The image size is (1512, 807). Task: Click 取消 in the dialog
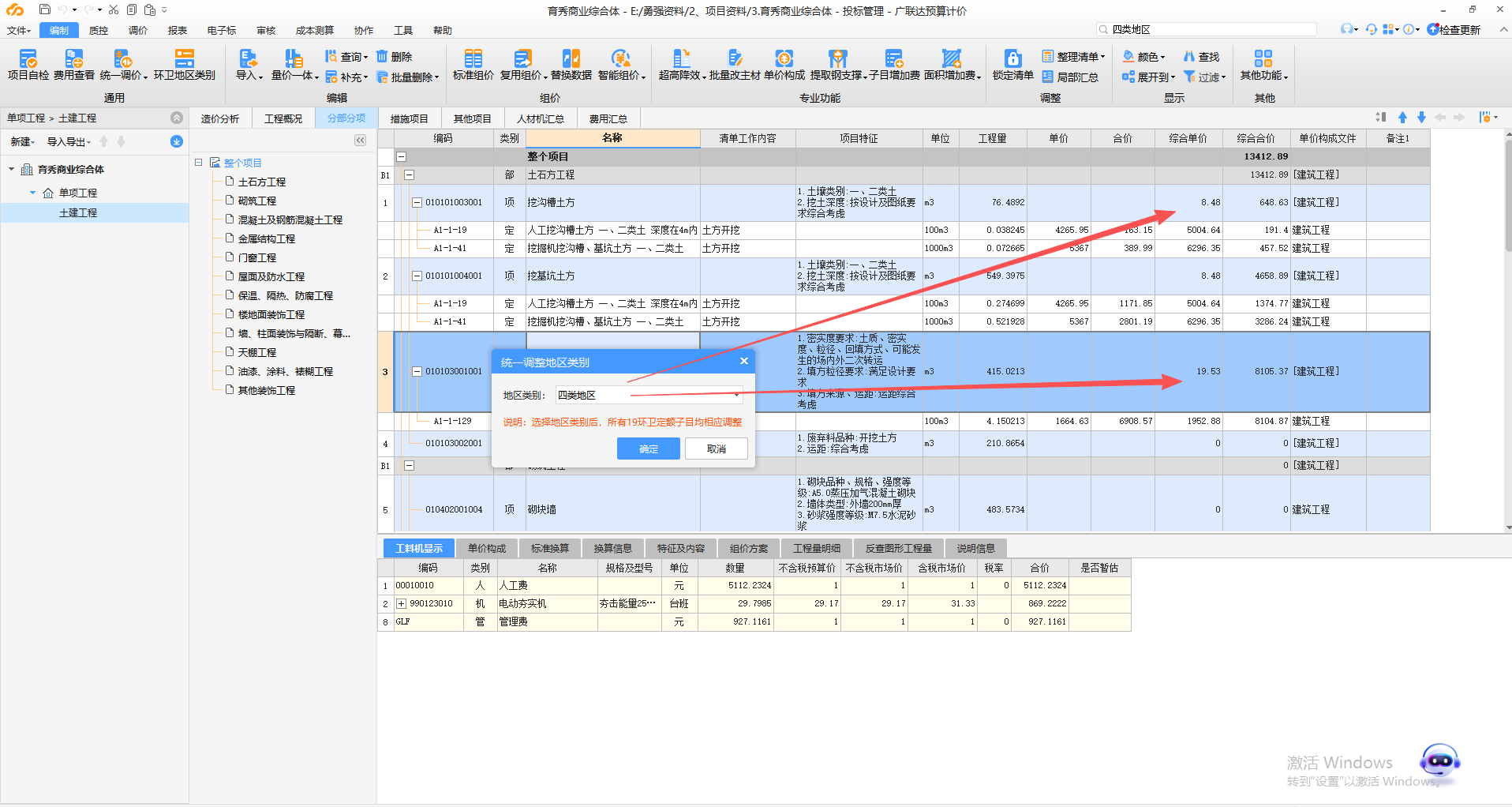[717, 449]
